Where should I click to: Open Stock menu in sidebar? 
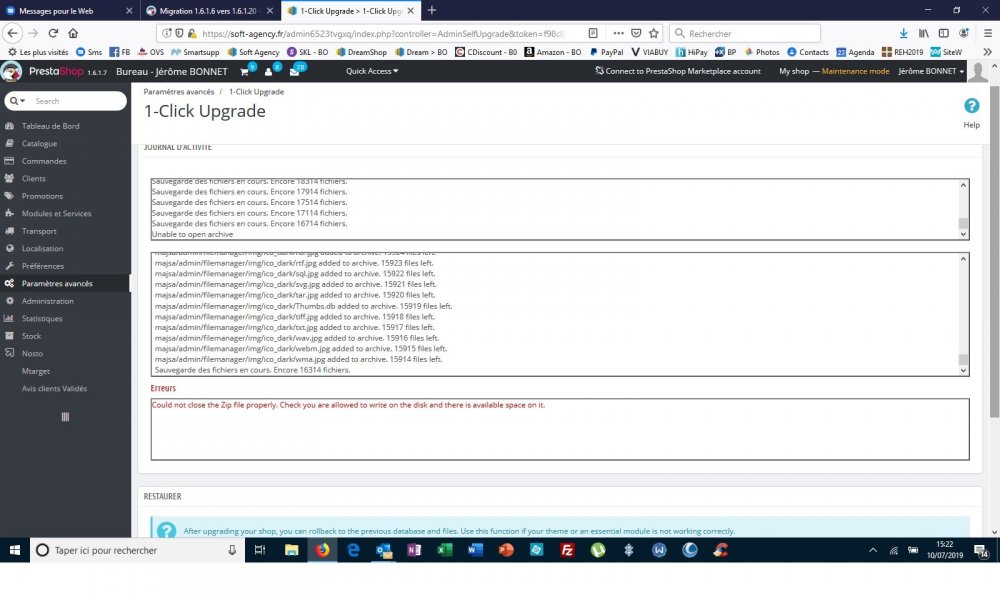31,336
